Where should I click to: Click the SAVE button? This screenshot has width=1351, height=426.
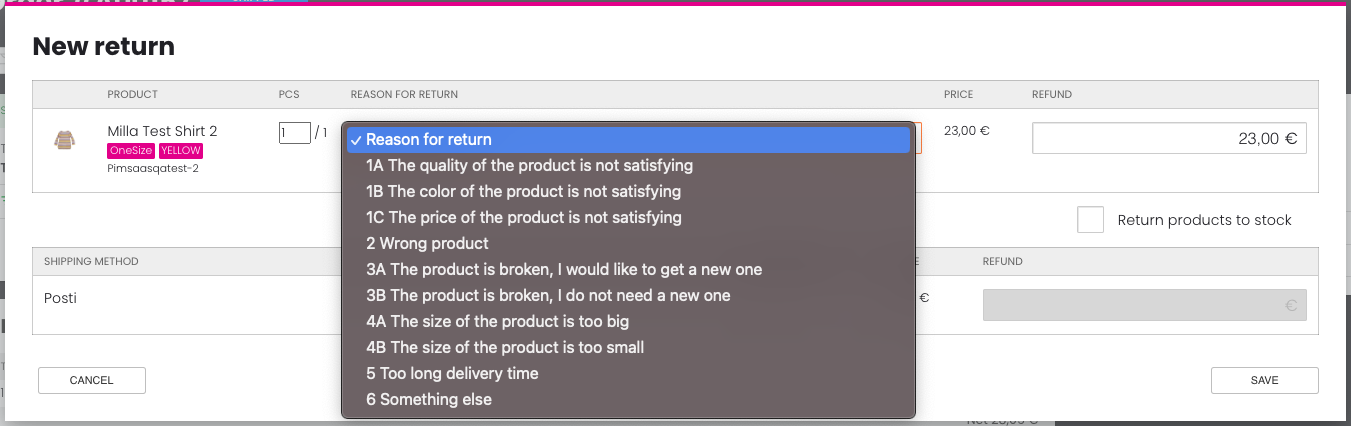click(1264, 380)
